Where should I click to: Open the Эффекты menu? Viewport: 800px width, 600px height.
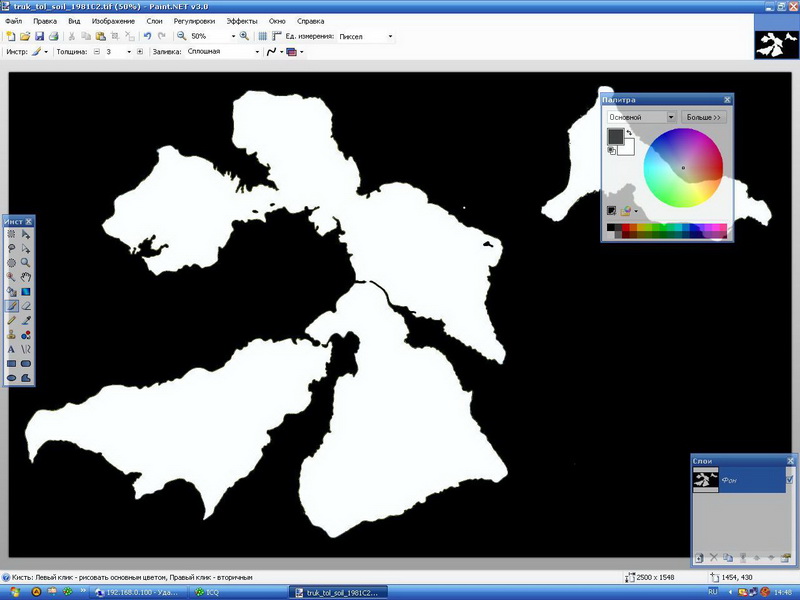click(x=241, y=21)
